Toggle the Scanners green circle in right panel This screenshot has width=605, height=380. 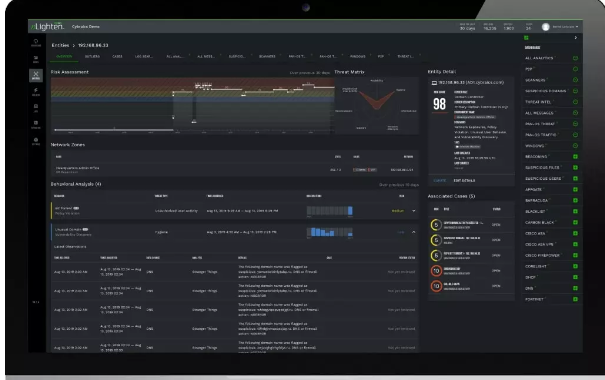tap(575, 80)
